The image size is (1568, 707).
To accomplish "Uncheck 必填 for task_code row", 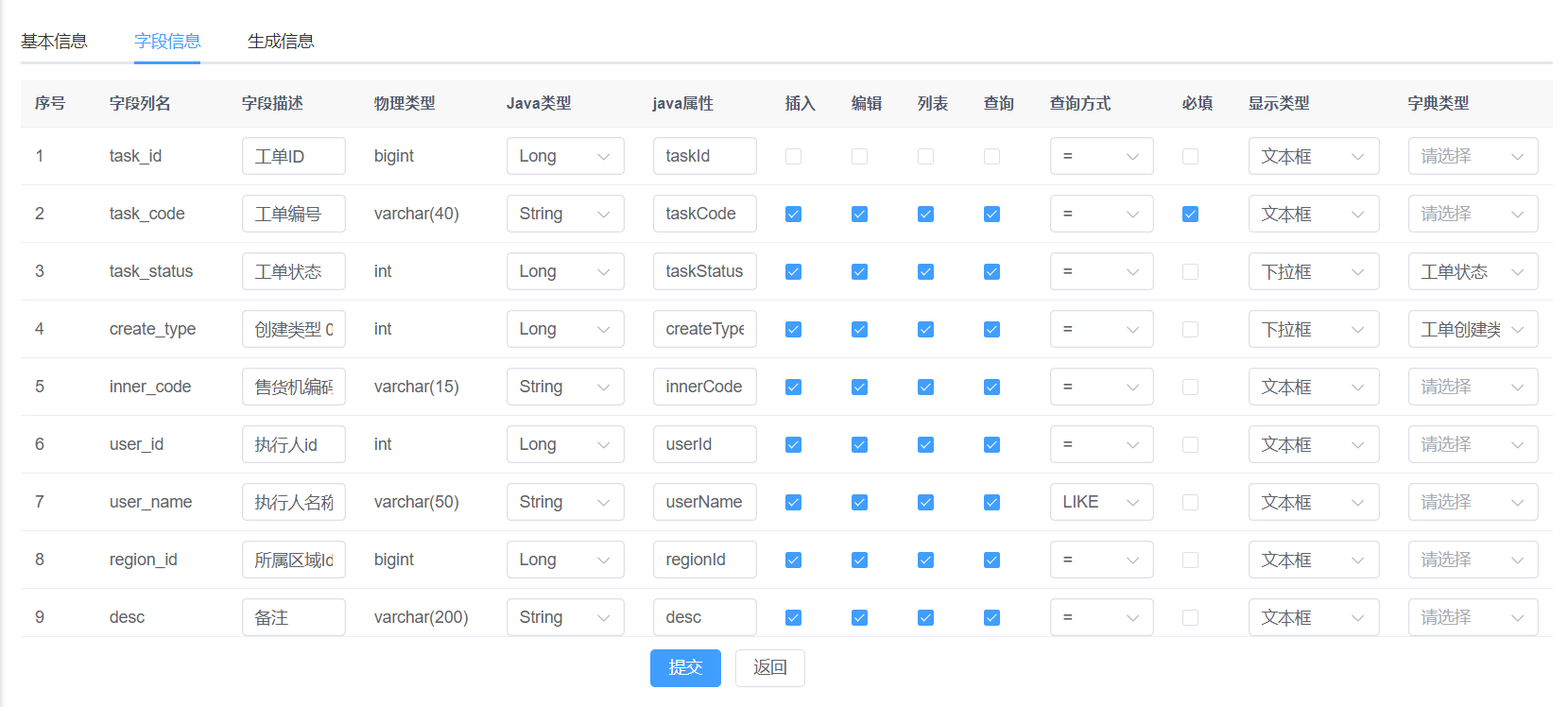I will click(1190, 215).
